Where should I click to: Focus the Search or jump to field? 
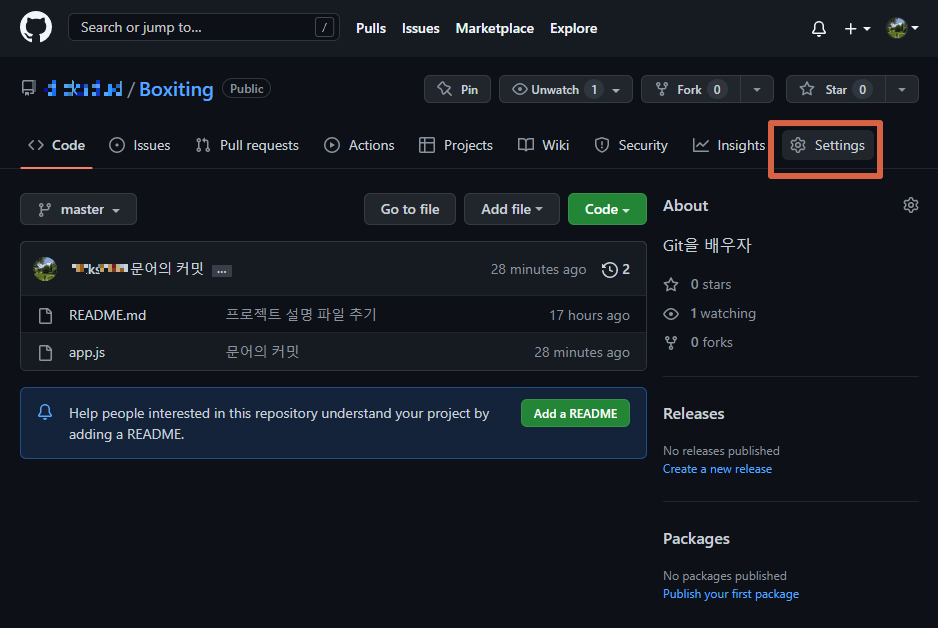pos(204,28)
